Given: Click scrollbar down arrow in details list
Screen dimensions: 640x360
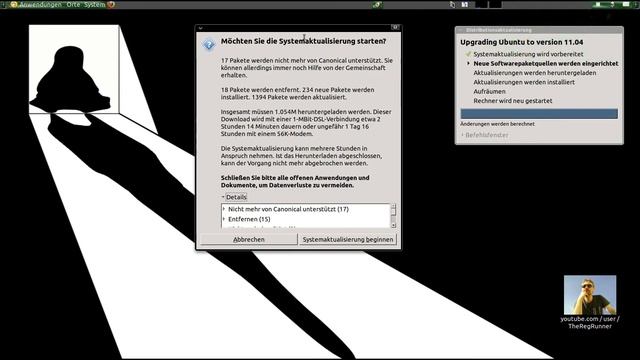Looking at the screenshot, I should click(x=393, y=225).
